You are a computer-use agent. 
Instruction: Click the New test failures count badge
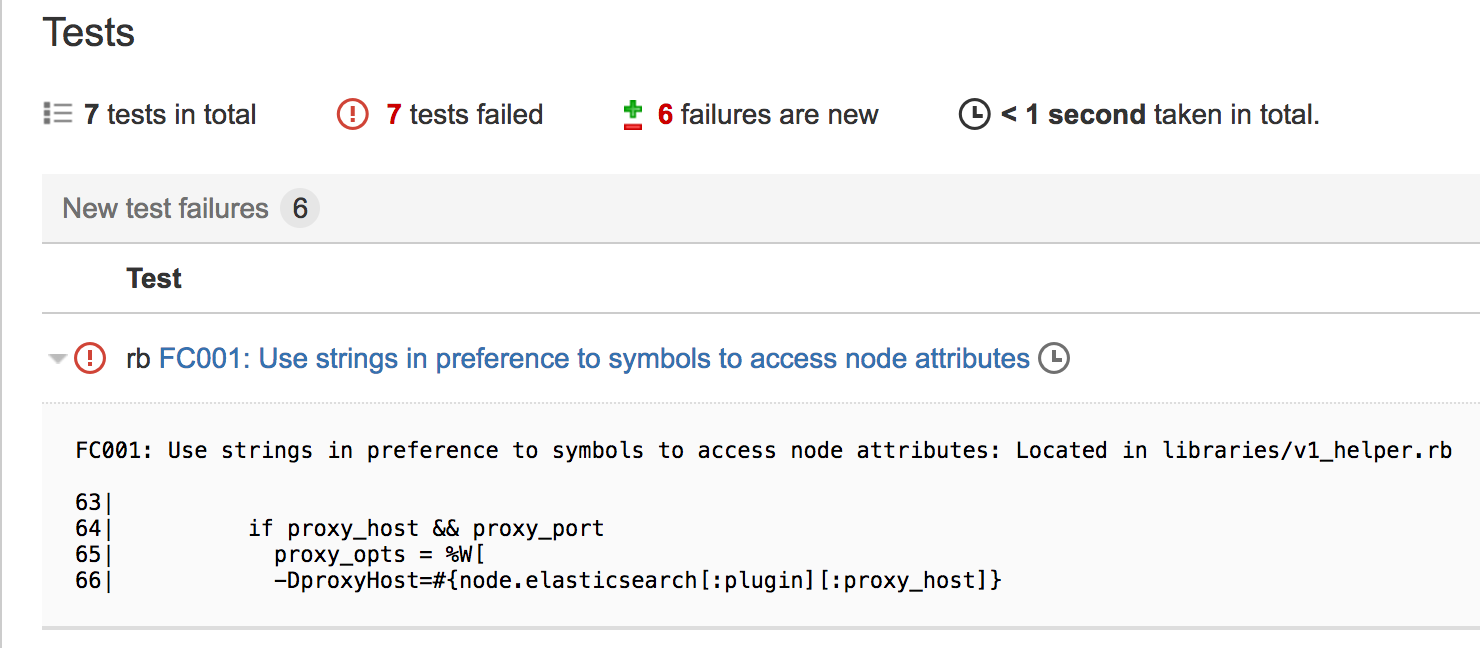[299, 209]
